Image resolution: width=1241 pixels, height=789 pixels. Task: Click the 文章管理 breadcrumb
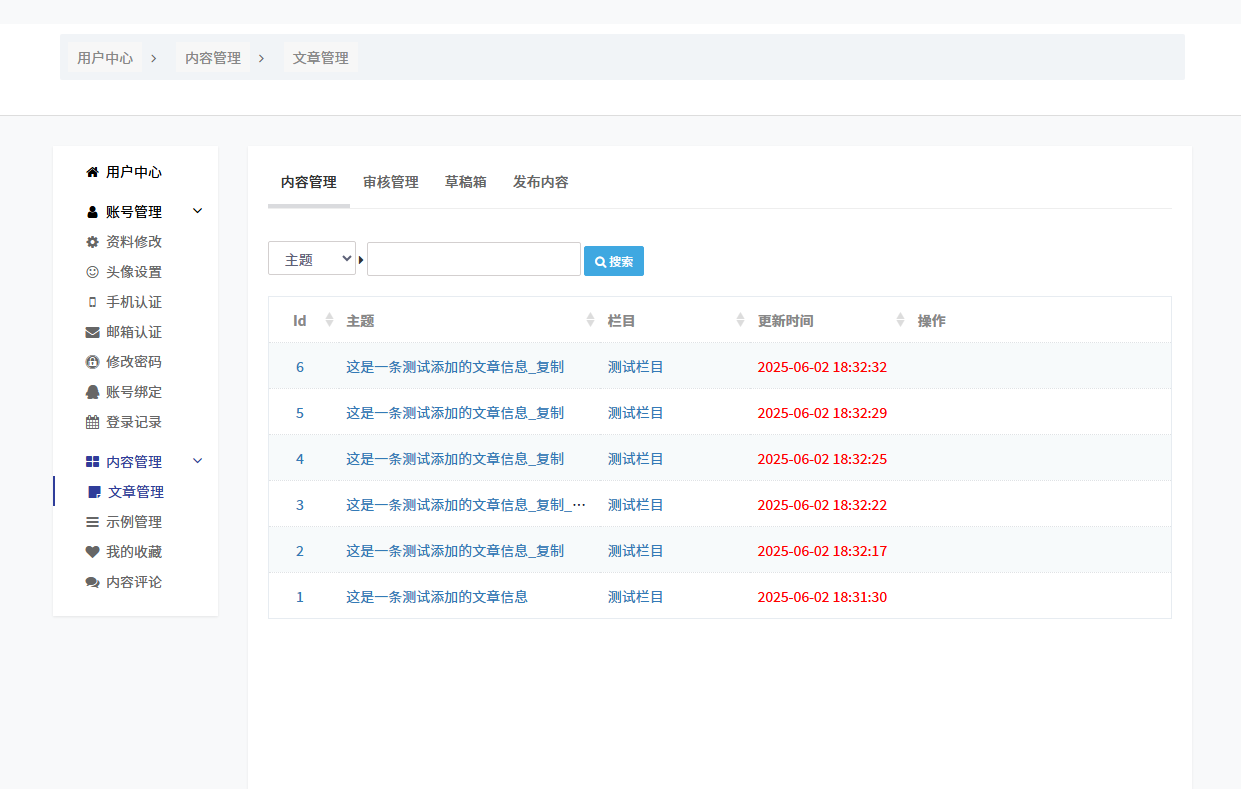[x=321, y=58]
